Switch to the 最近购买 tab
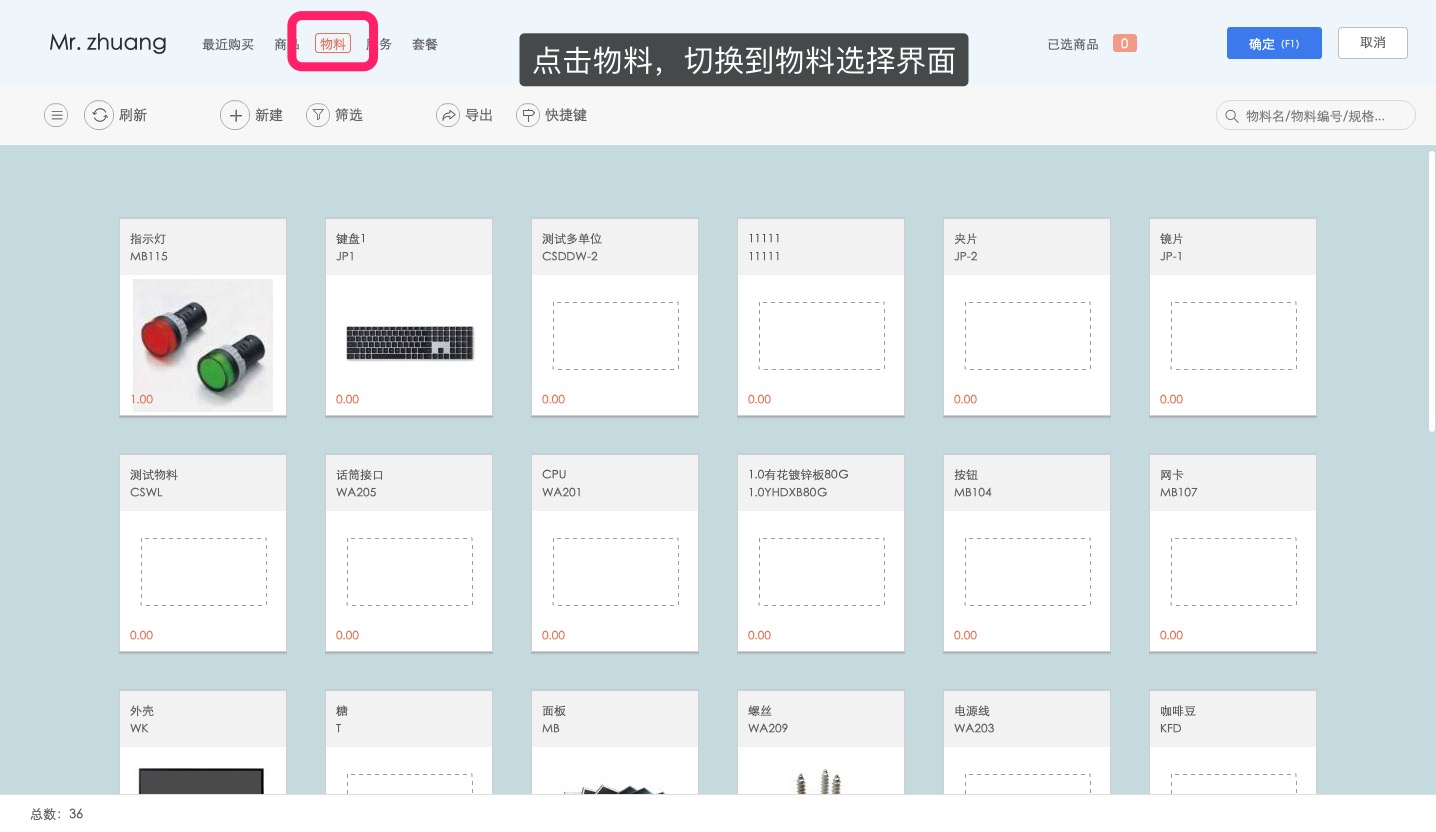This screenshot has height=832, width=1436. click(x=228, y=44)
